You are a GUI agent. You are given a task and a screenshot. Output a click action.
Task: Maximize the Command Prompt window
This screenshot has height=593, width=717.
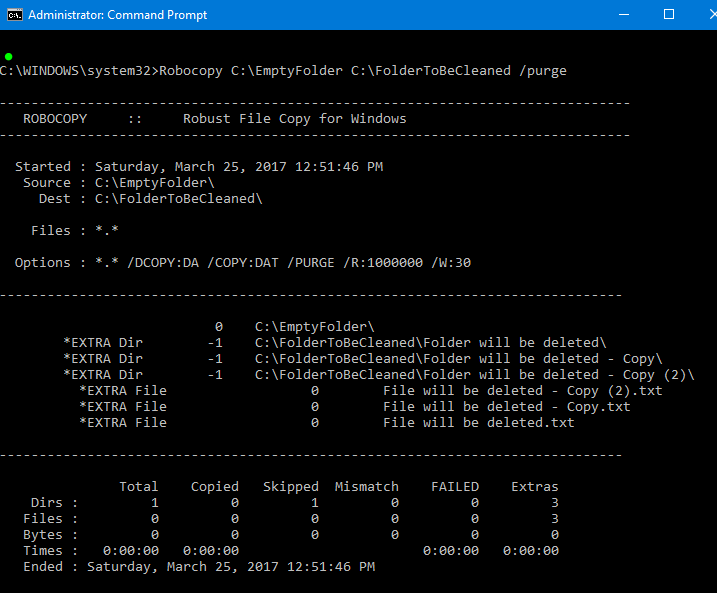click(669, 15)
